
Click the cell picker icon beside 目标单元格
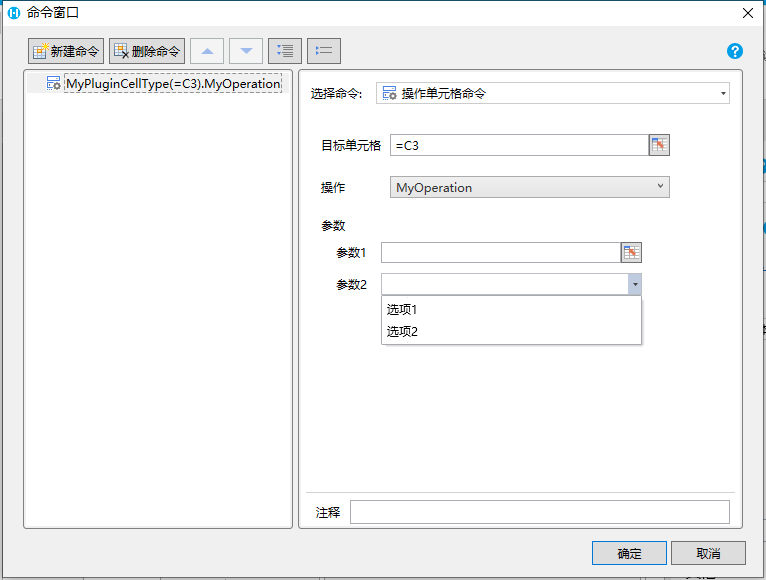(x=659, y=145)
